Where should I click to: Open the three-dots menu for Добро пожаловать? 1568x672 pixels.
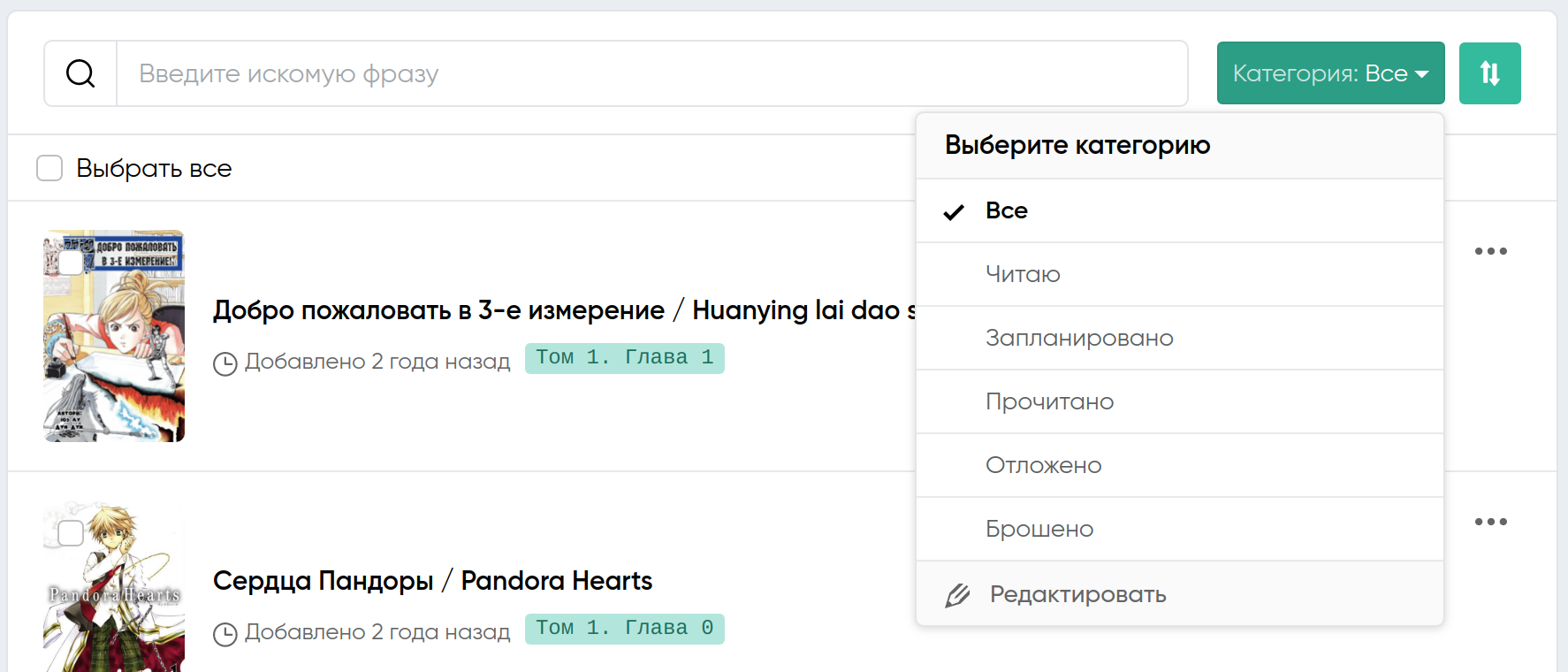tap(1491, 251)
